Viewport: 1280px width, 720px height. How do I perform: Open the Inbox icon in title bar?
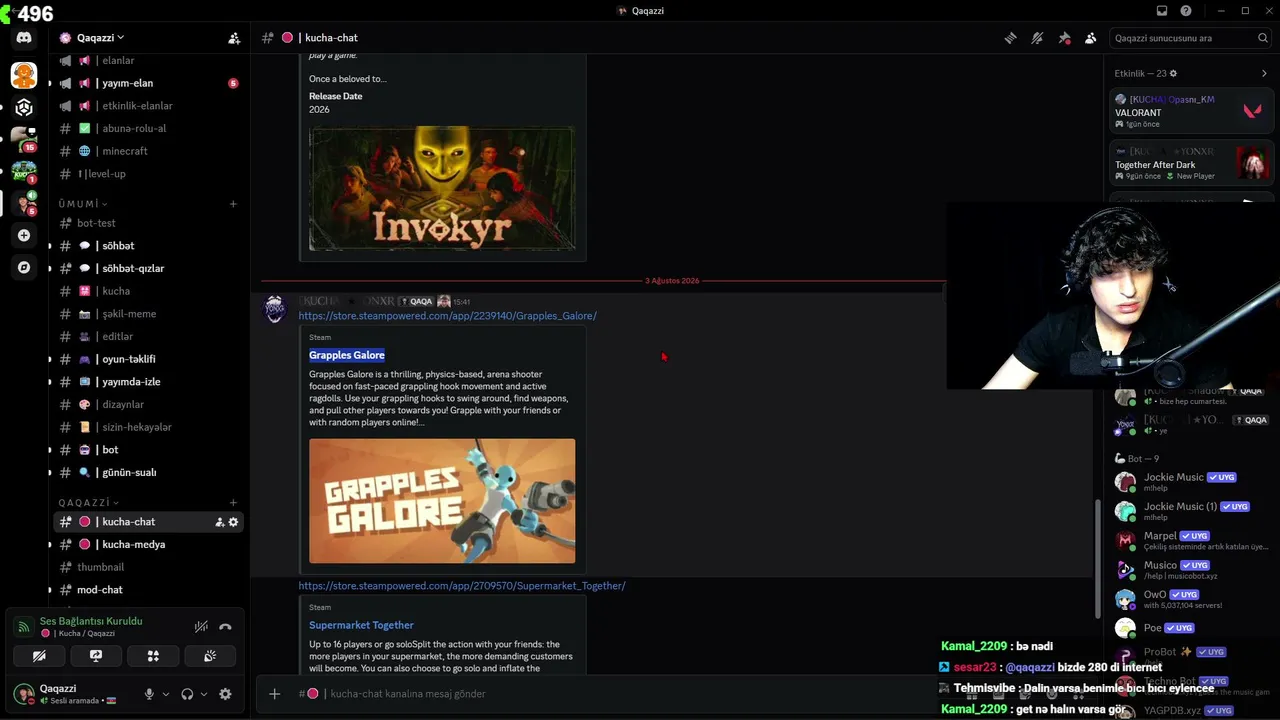pos(1162,11)
